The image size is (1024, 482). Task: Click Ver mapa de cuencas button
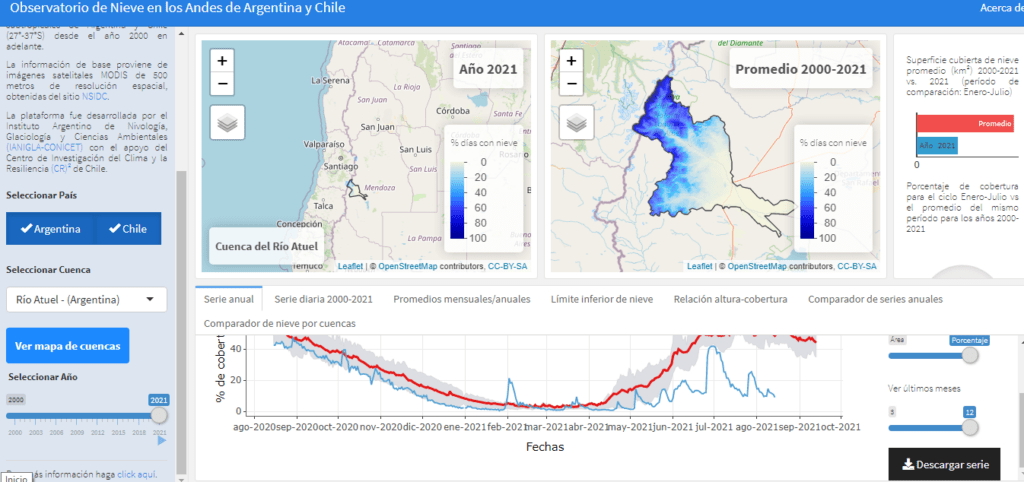click(x=68, y=346)
